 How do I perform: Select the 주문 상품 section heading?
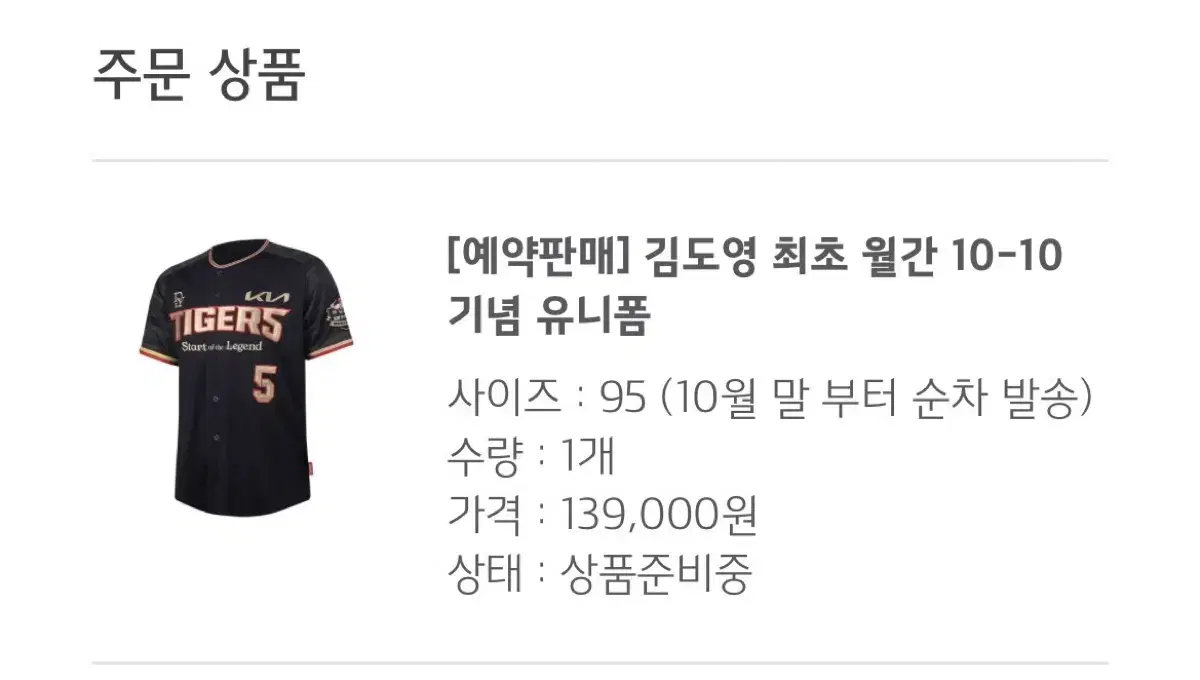[x=199, y=74]
